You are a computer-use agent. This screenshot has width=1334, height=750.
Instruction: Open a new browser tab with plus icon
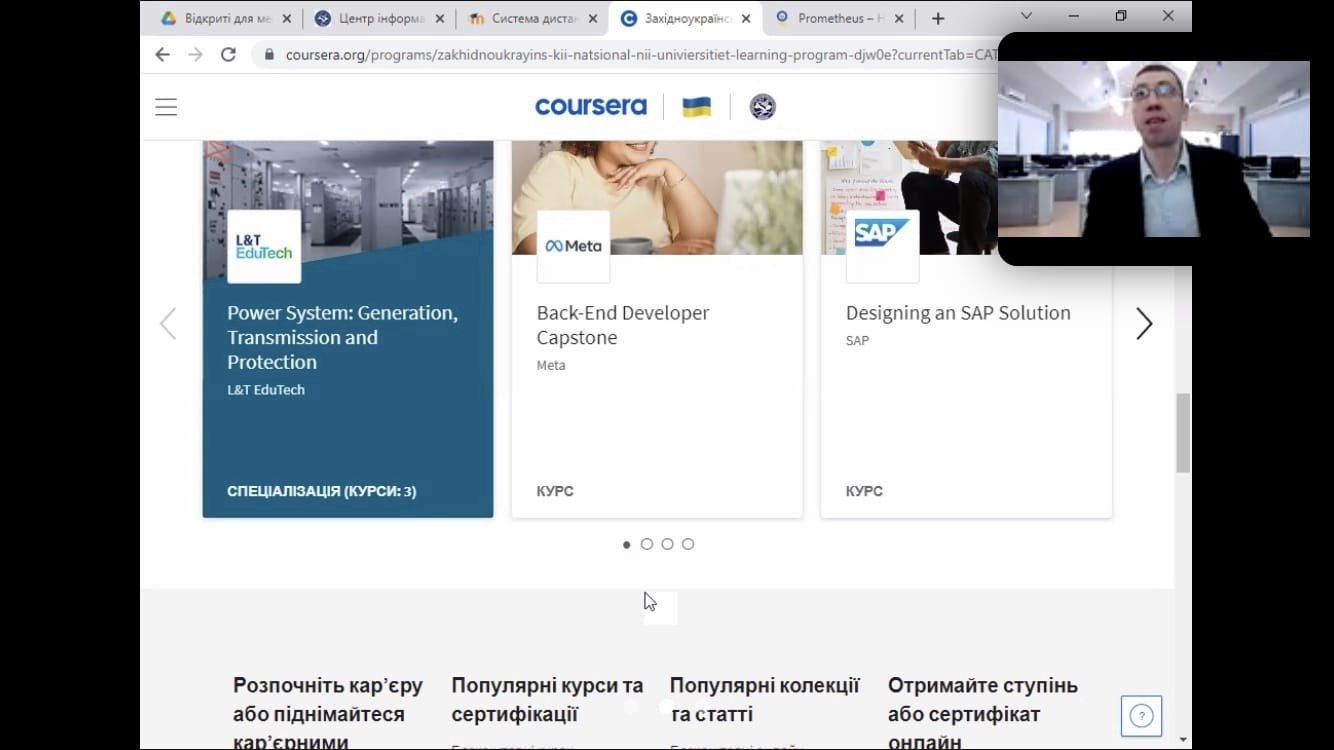pyautogui.click(x=937, y=18)
